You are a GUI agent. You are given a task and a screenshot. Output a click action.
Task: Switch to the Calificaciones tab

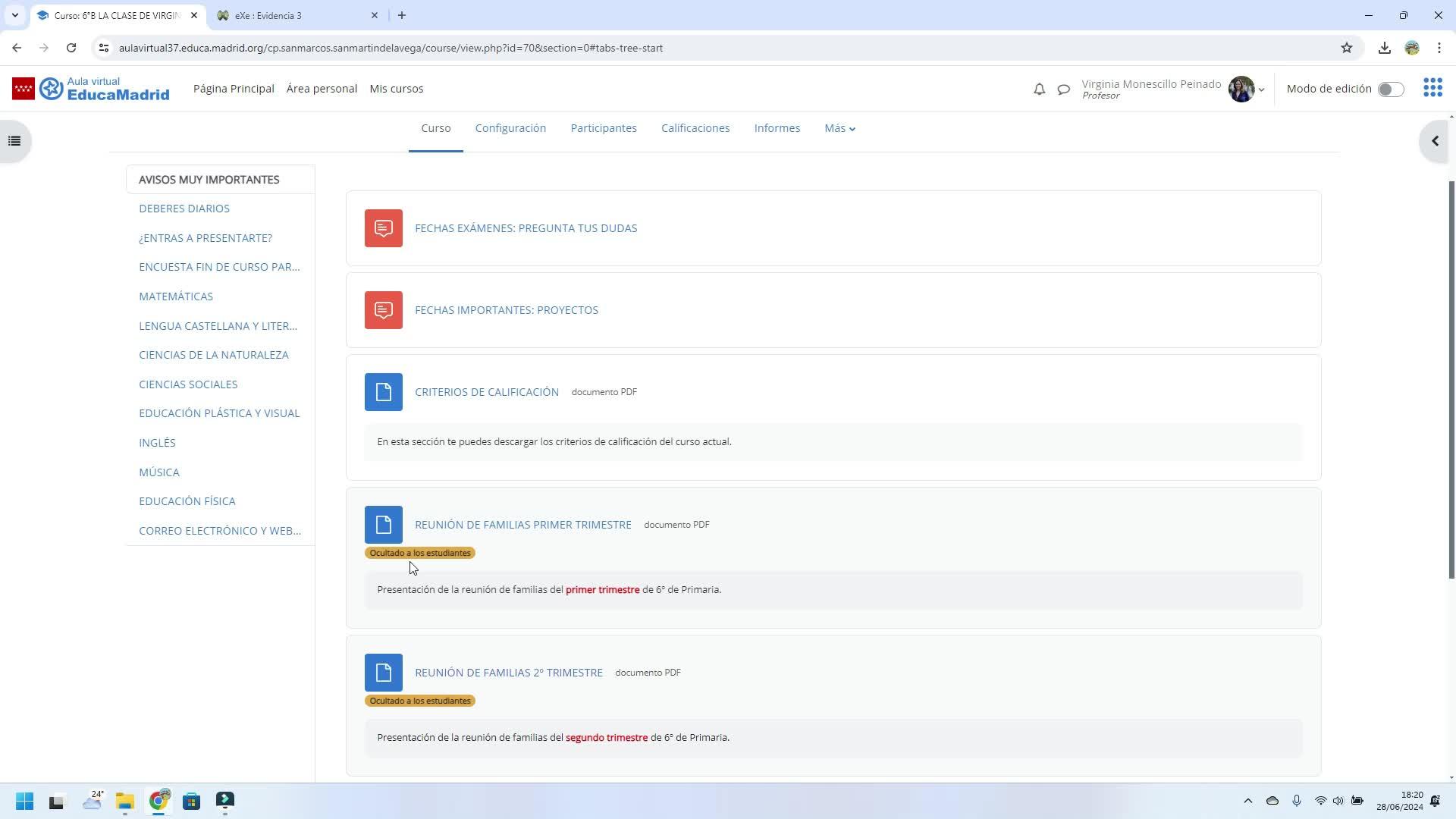(x=695, y=128)
